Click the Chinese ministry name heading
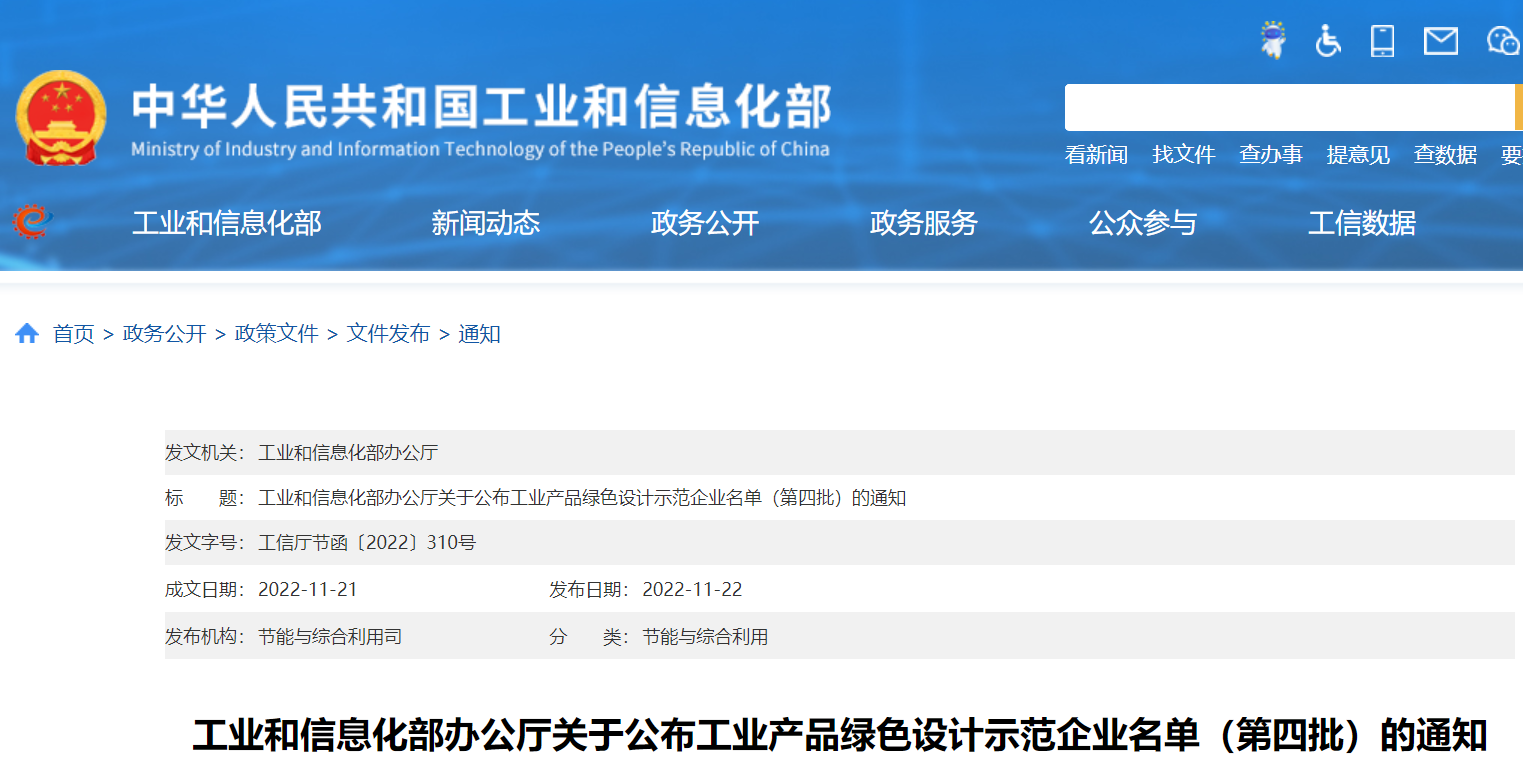The height and width of the screenshot is (775, 1523). coord(481,106)
